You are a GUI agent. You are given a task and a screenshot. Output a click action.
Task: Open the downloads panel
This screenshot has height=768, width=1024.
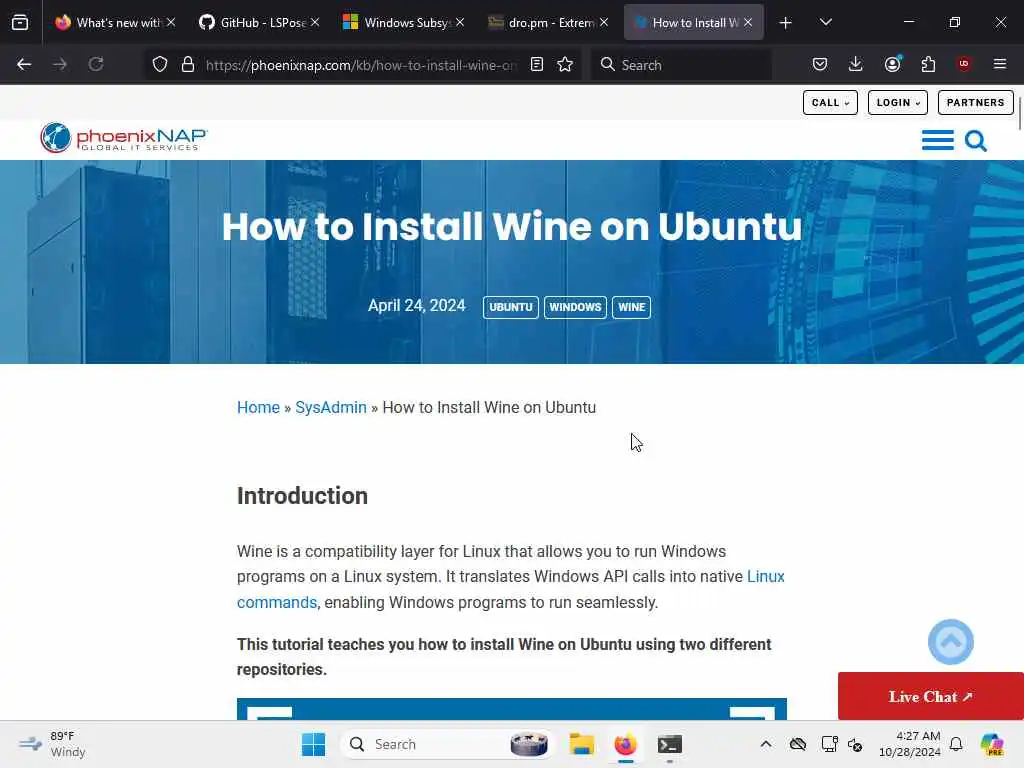(x=856, y=64)
